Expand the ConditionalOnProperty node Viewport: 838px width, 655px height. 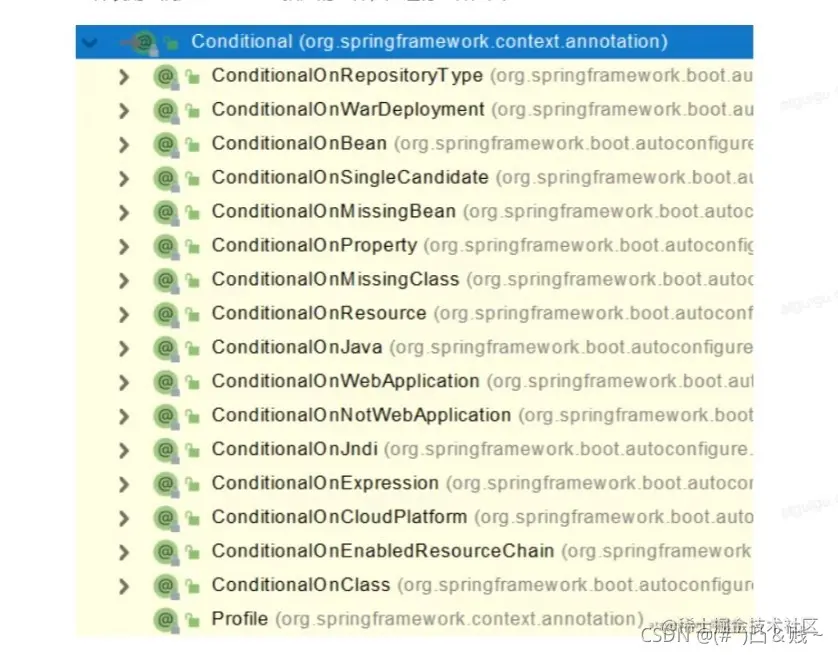pos(123,246)
